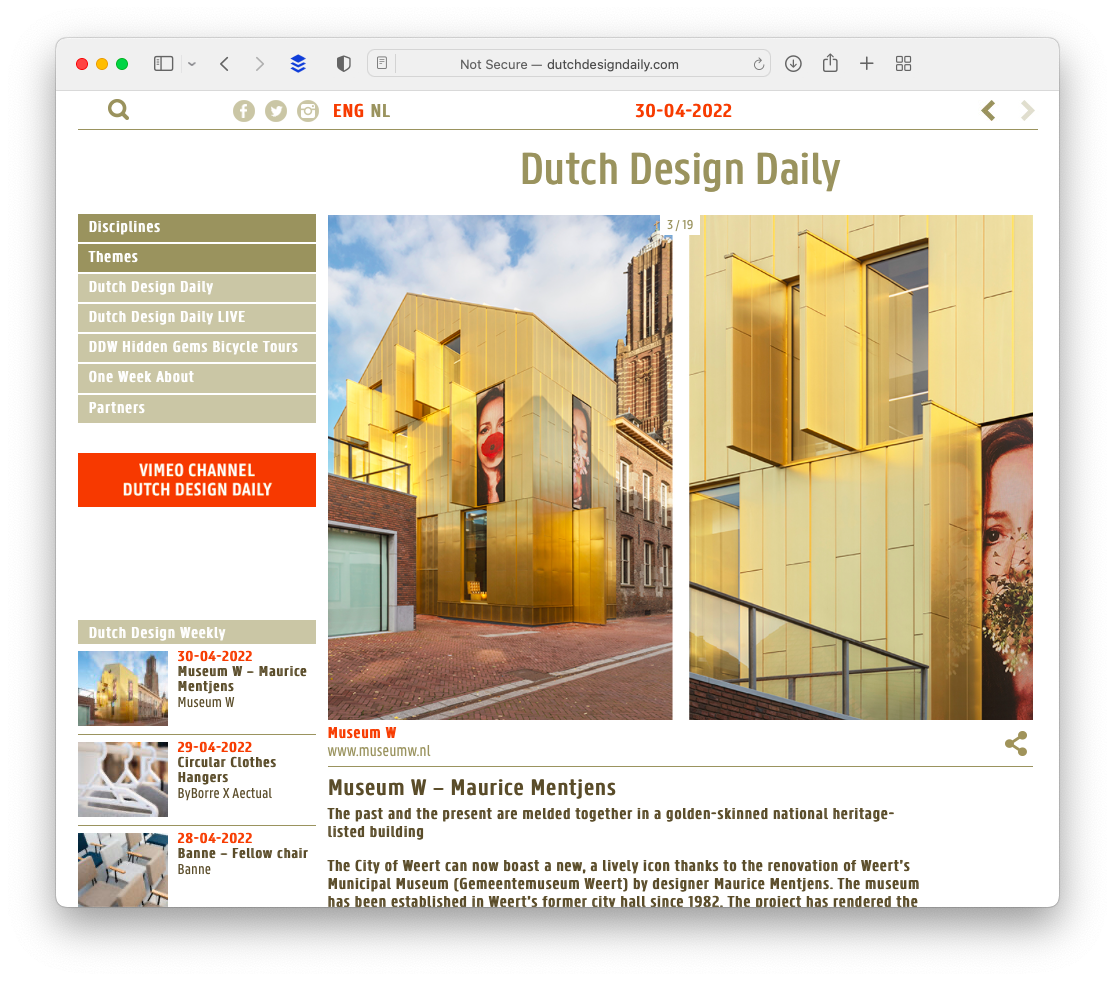The width and height of the screenshot is (1115, 981).
Task: Open One Week About menu item
Action: coord(197,377)
